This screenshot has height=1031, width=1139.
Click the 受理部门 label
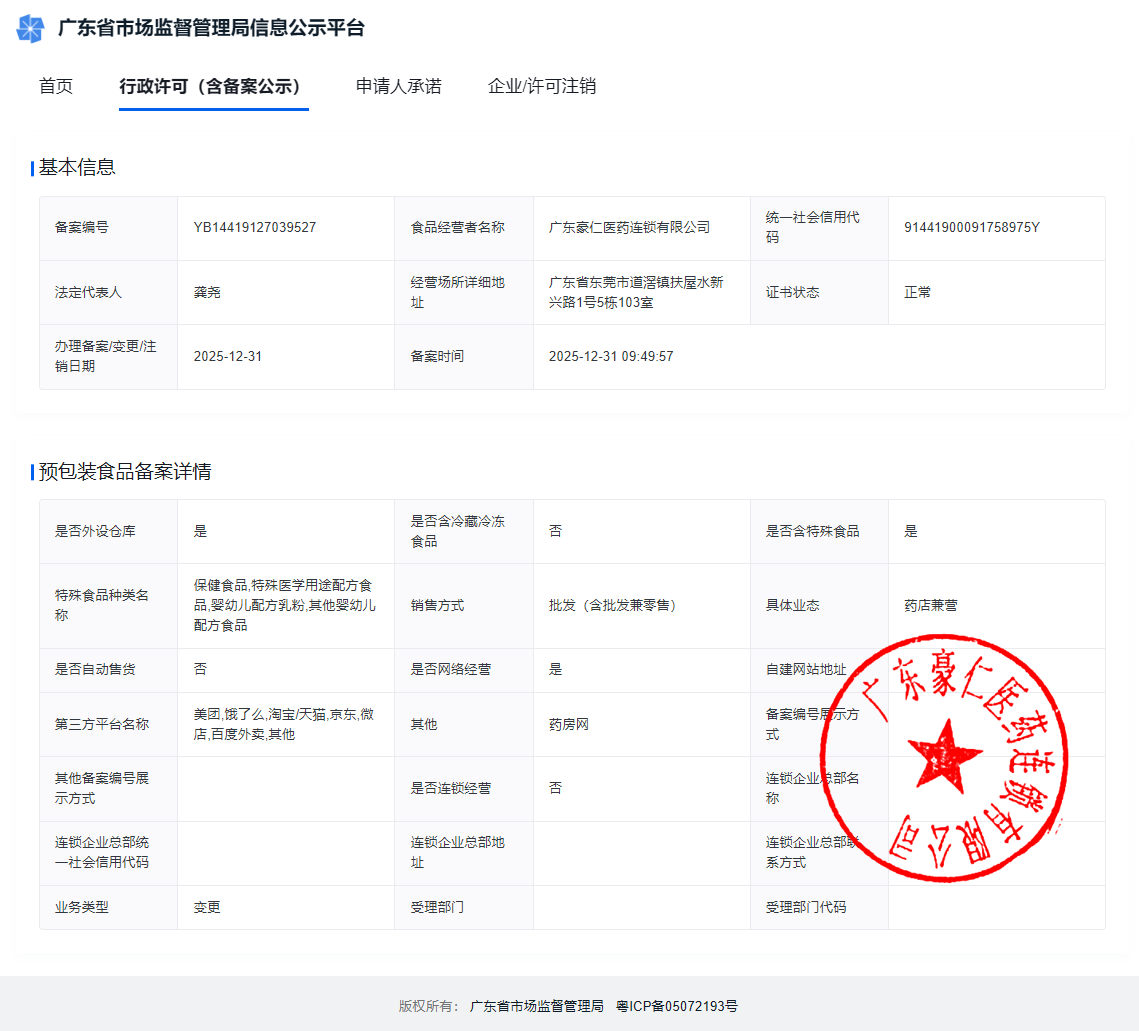point(437,907)
